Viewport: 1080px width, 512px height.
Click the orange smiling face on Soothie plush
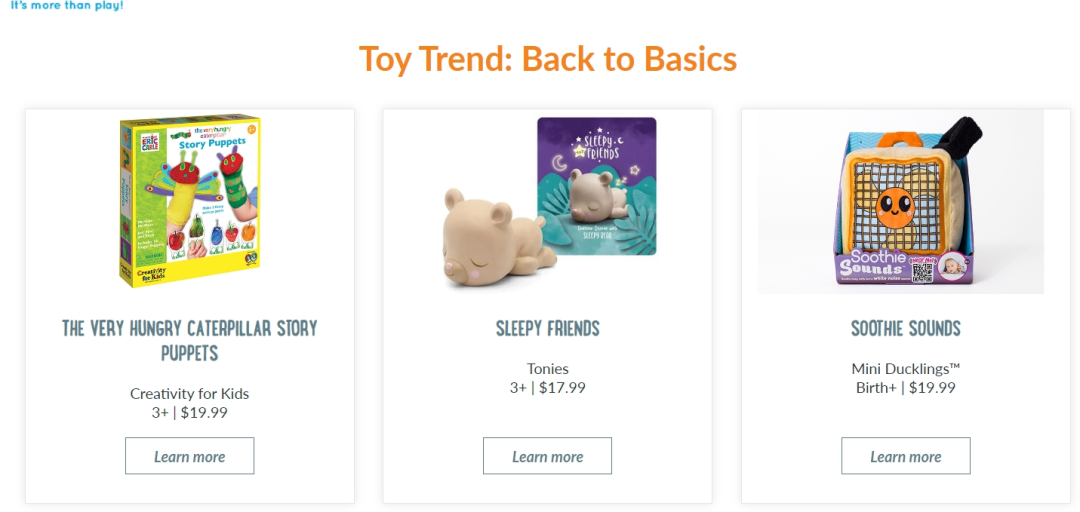click(893, 207)
